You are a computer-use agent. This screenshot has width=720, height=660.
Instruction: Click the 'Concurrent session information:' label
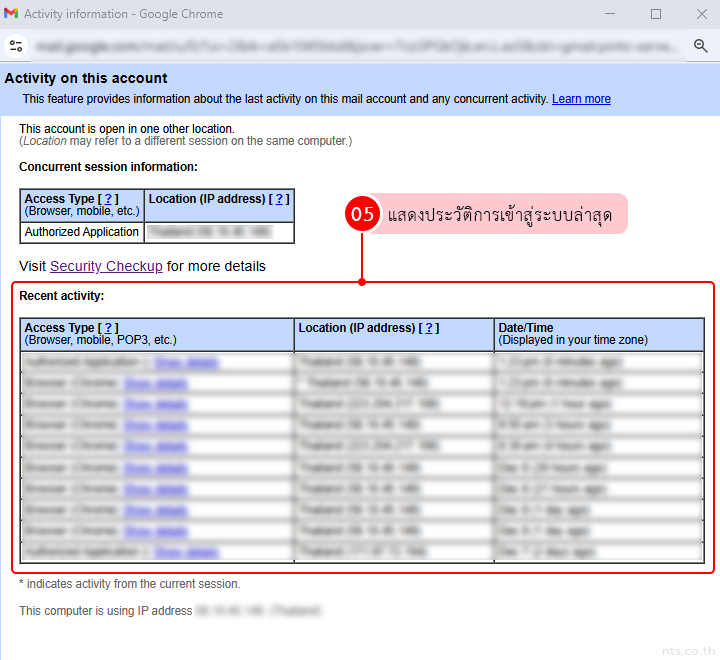tap(108, 167)
